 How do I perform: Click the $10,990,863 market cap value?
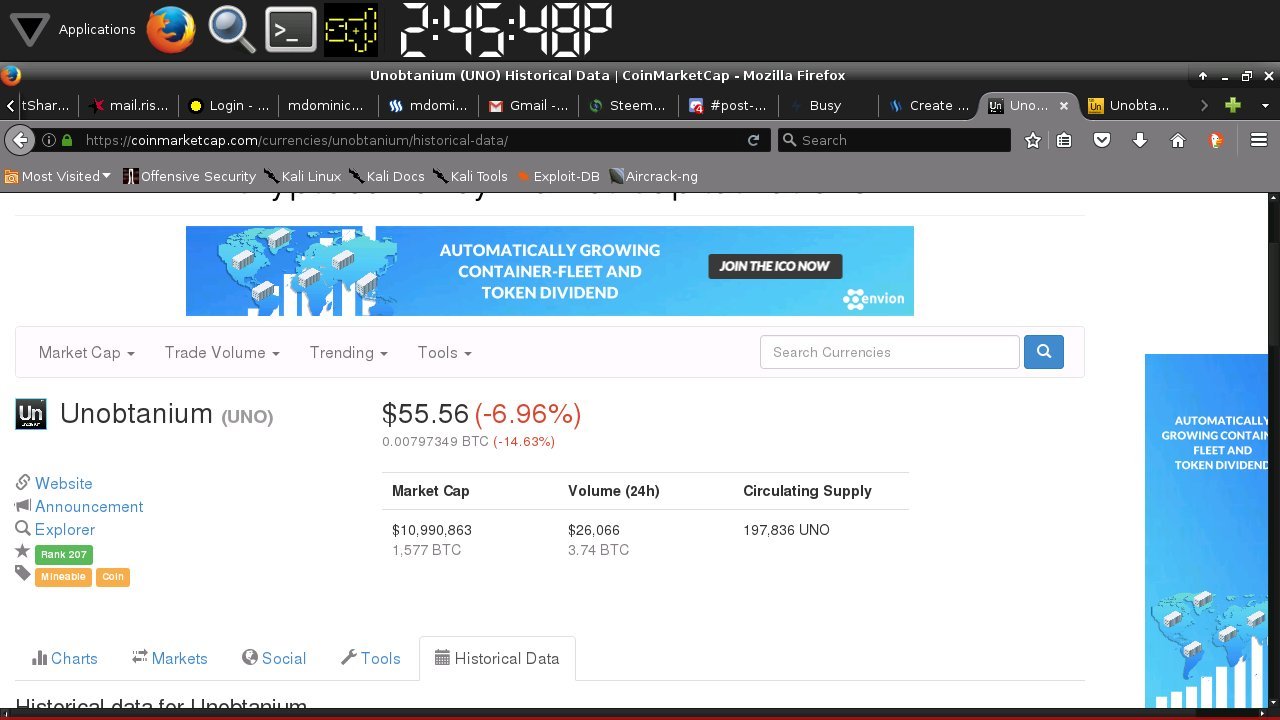pyautogui.click(x=432, y=530)
